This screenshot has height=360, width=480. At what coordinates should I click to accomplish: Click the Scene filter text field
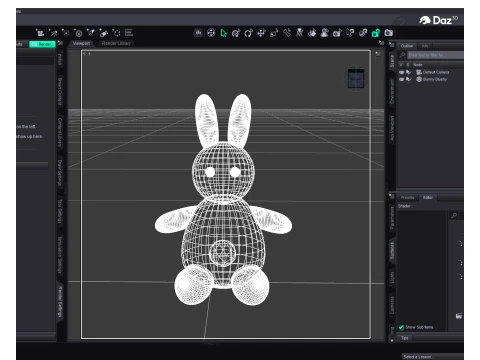click(x=435, y=55)
